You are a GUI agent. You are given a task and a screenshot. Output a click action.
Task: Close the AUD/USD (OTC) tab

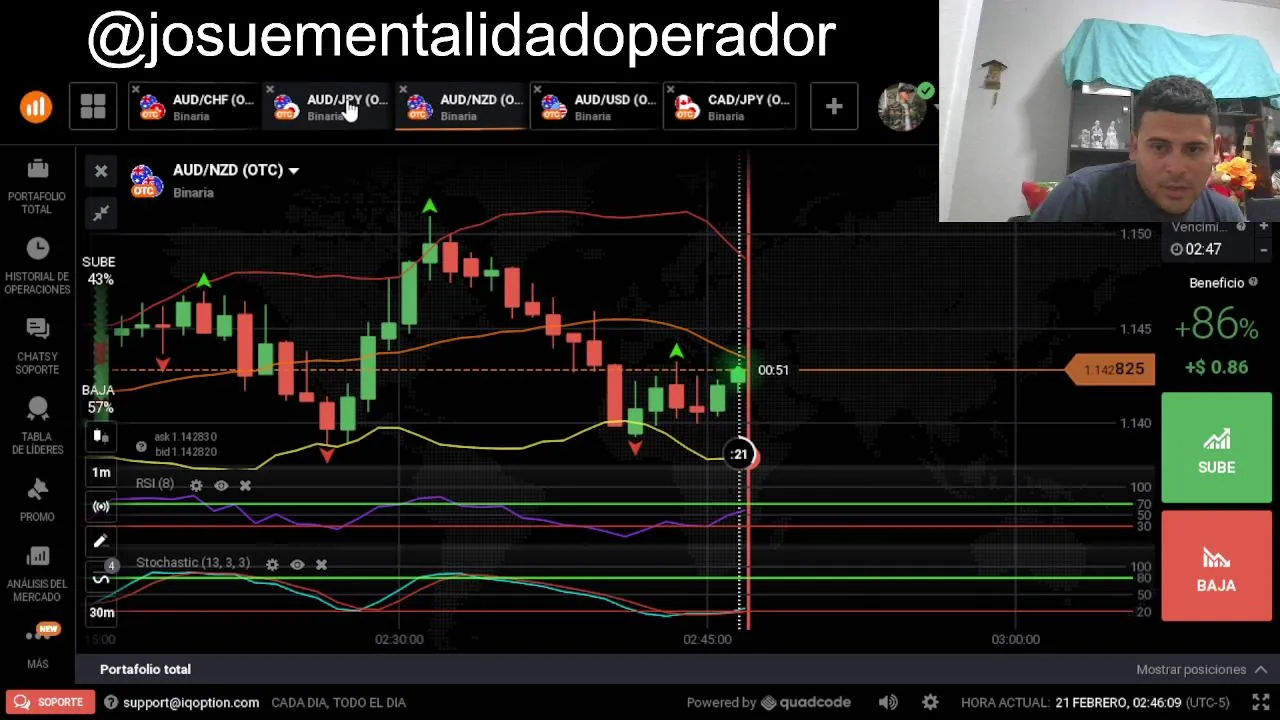click(x=537, y=90)
